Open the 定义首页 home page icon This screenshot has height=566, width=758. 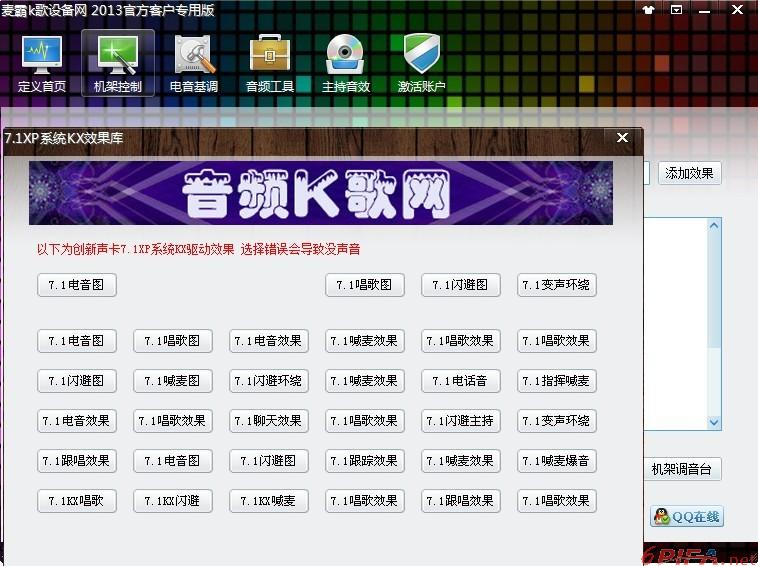coord(42,63)
